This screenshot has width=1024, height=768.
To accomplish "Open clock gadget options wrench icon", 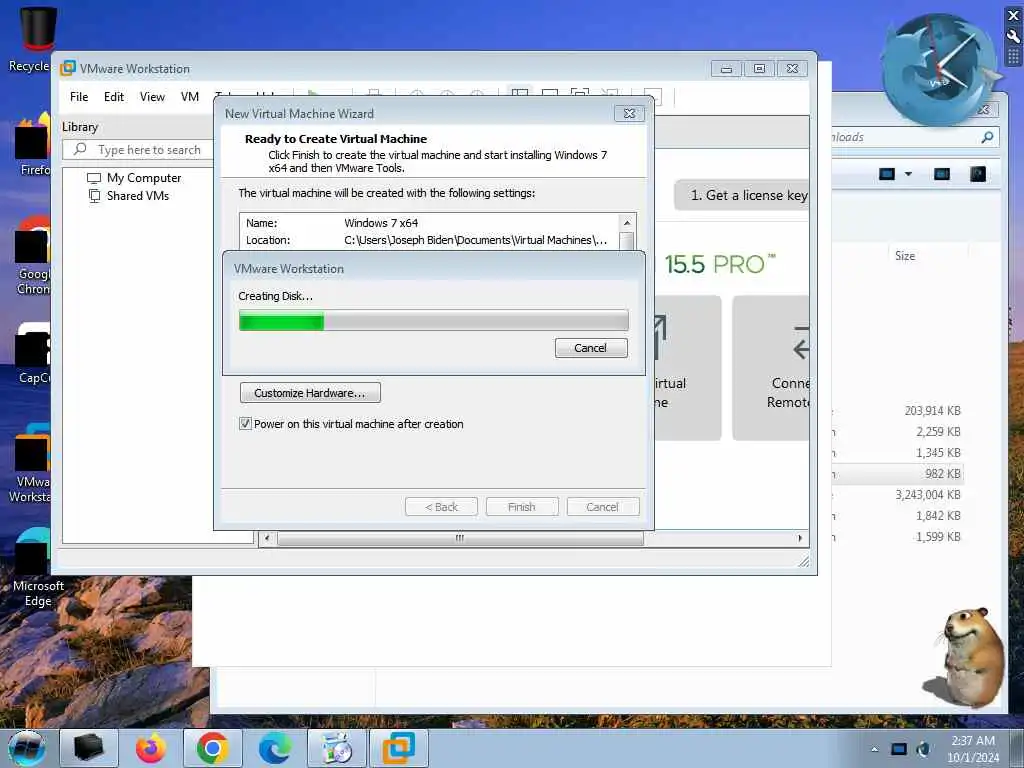I will (1014, 37).
